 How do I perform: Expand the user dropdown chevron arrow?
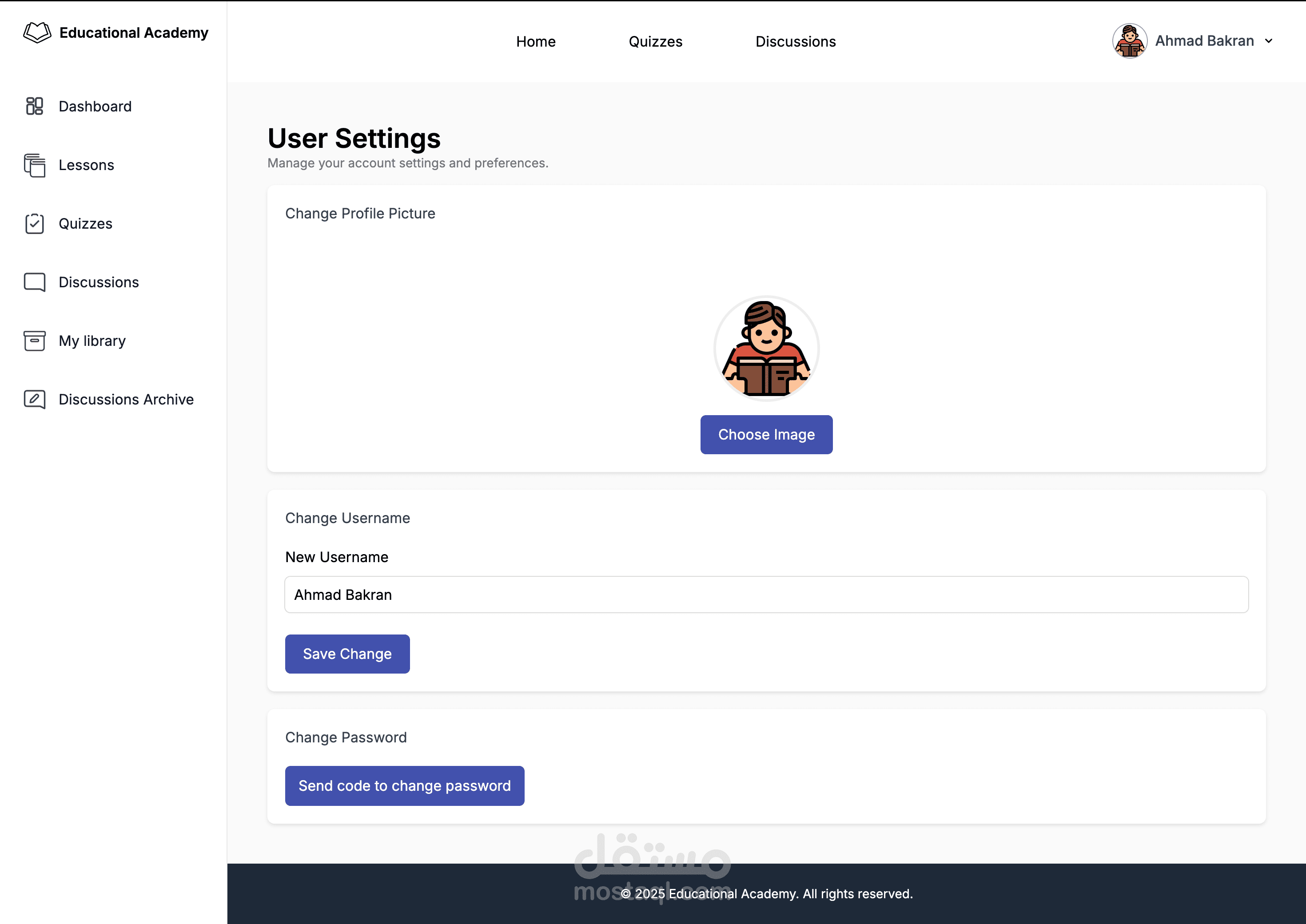[1268, 41]
